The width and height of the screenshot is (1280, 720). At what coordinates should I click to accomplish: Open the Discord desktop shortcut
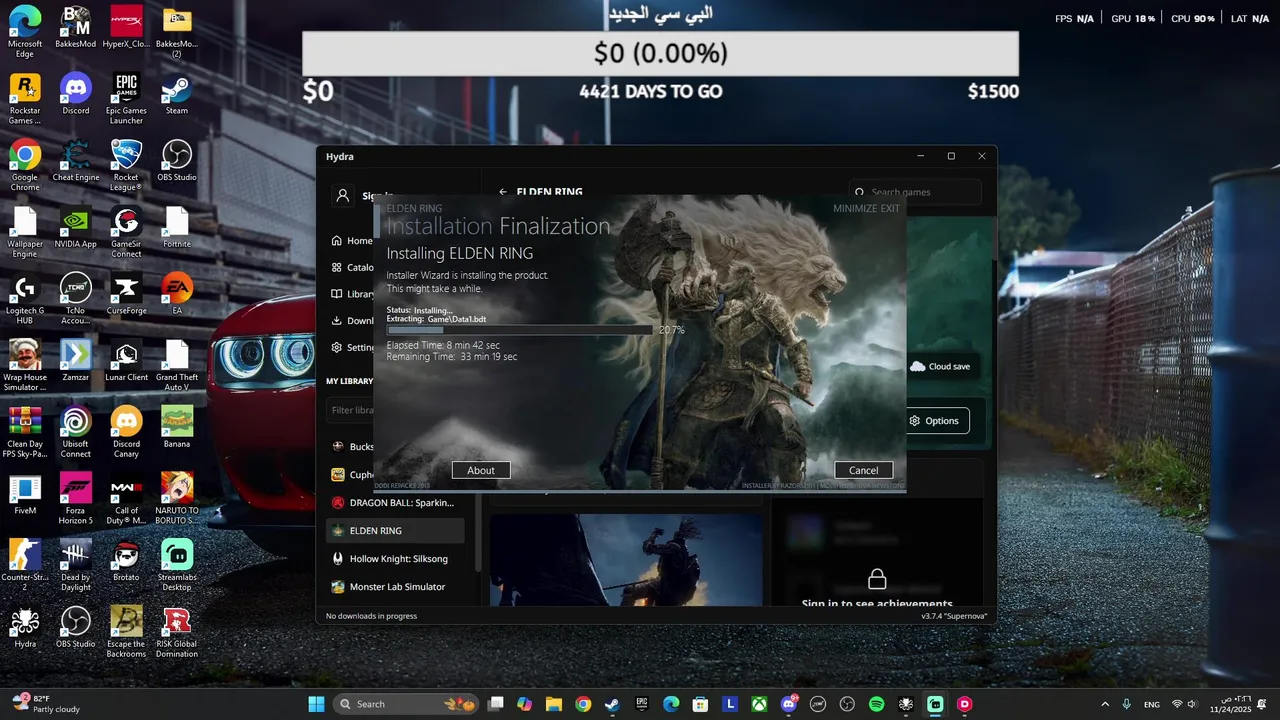click(x=76, y=94)
